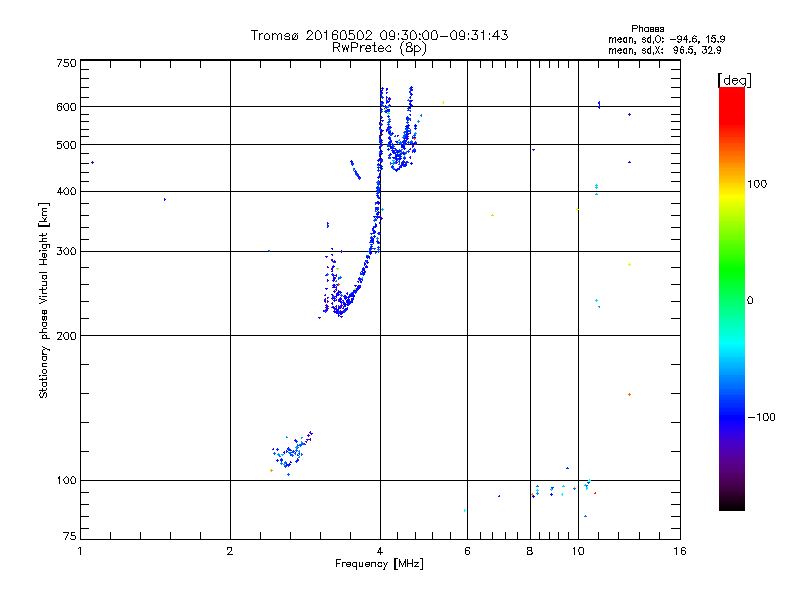
Task: Click the plot title 'Tromsø 20160502 09:30:00-09:31:43'
Action: (x=379, y=35)
